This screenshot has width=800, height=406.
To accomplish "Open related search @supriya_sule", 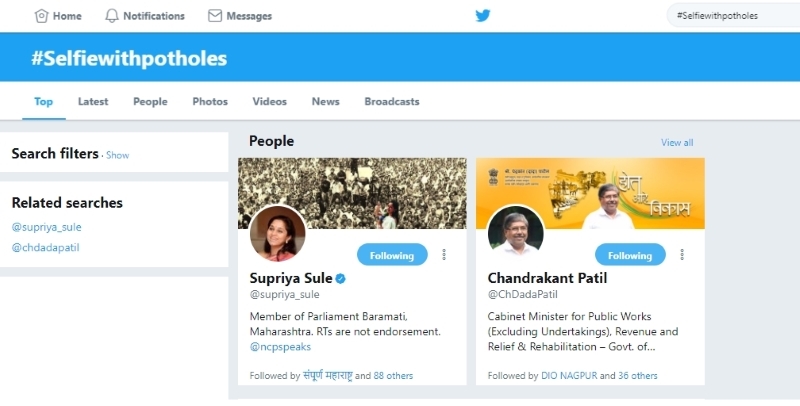I will pyautogui.click(x=46, y=227).
